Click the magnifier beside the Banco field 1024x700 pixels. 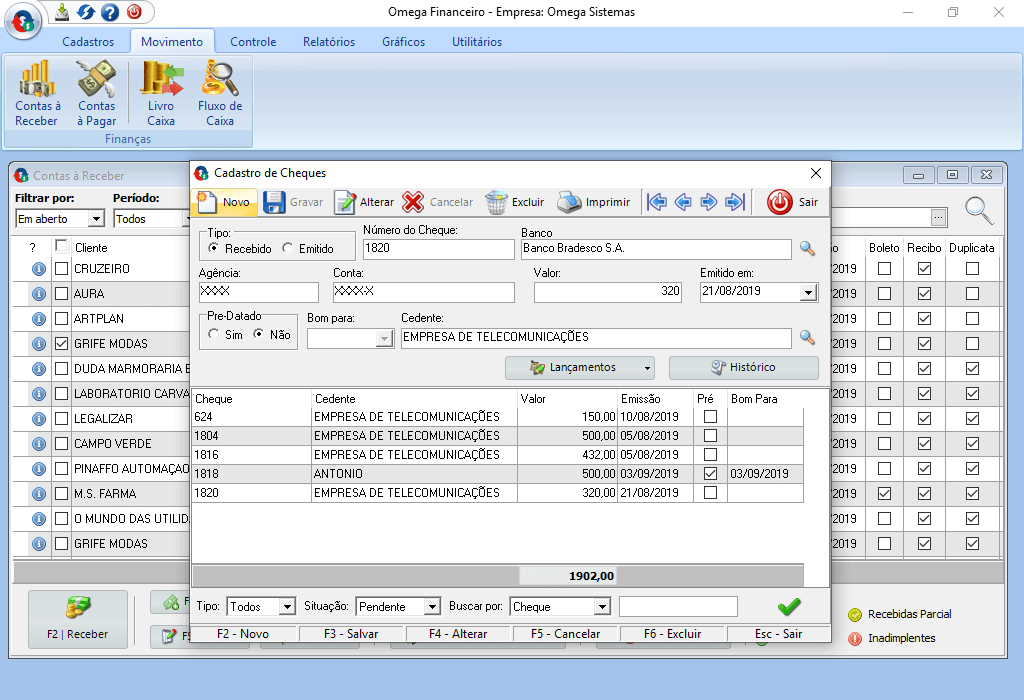(x=807, y=248)
